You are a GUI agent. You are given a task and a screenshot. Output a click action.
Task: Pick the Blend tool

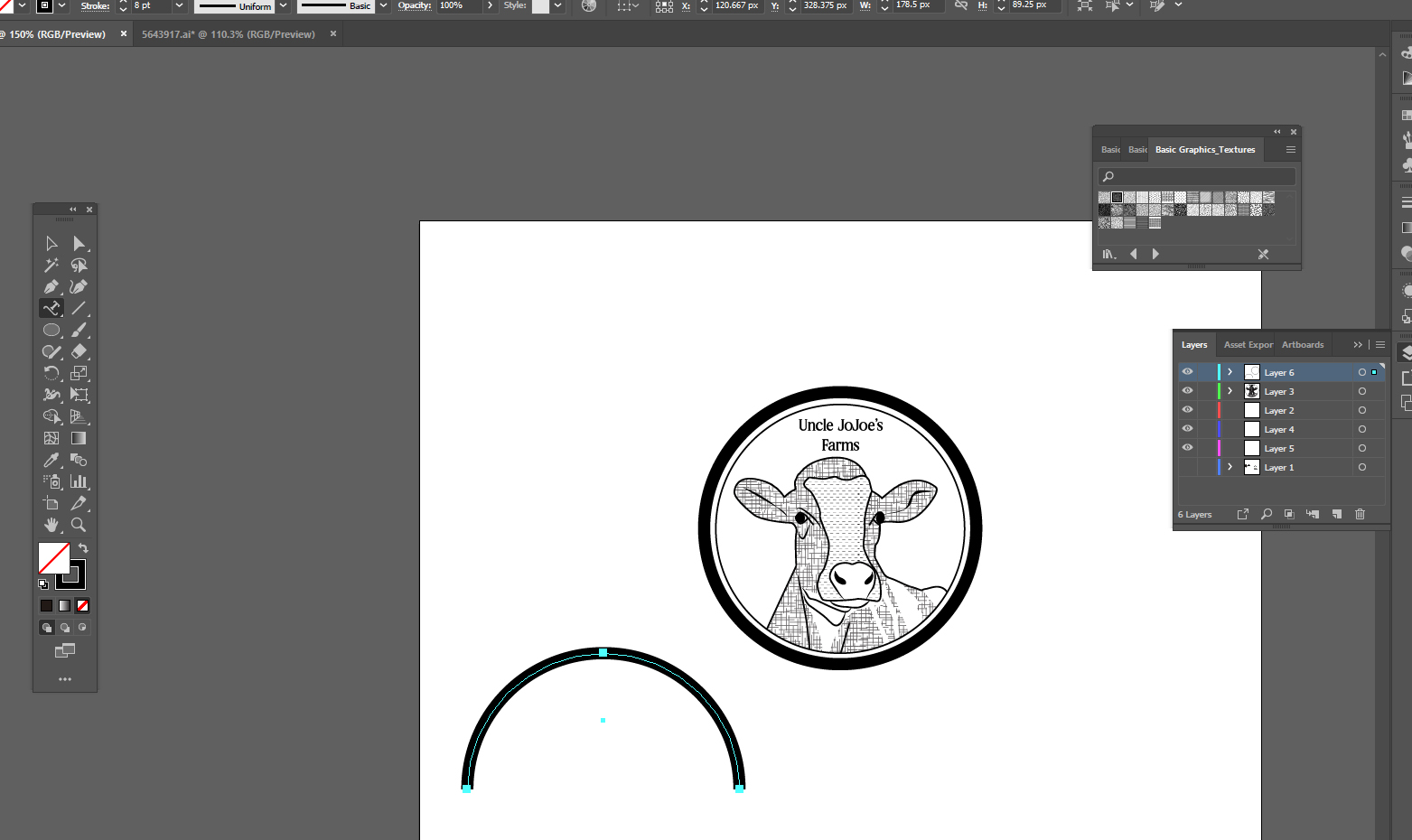[x=79, y=460]
